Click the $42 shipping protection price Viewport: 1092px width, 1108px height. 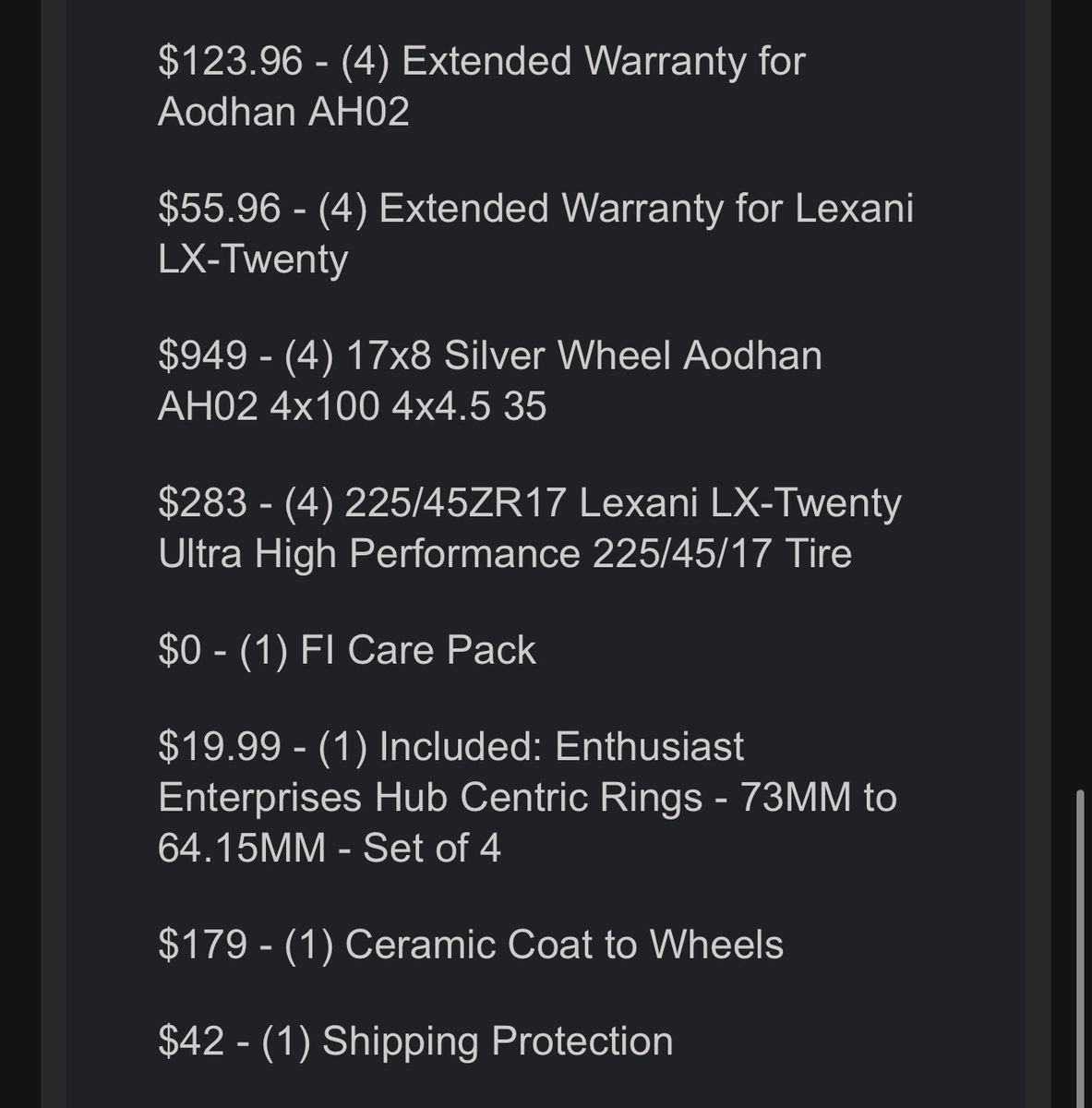coord(191,1041)
